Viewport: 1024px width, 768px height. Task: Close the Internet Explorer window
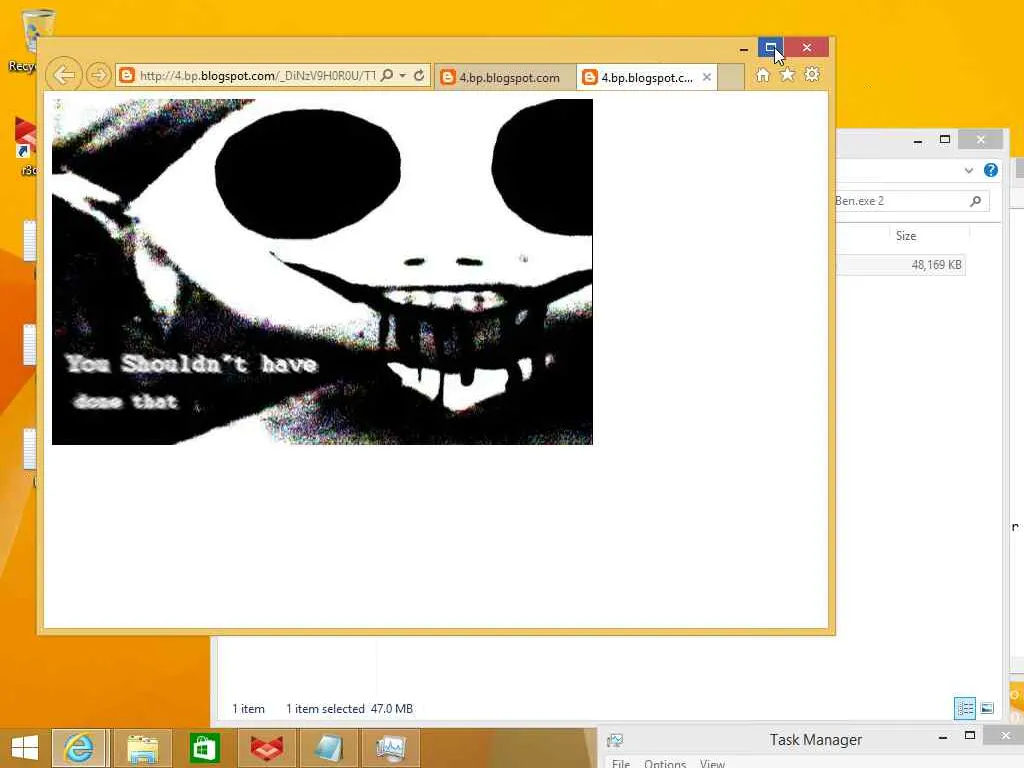[807, 47]
